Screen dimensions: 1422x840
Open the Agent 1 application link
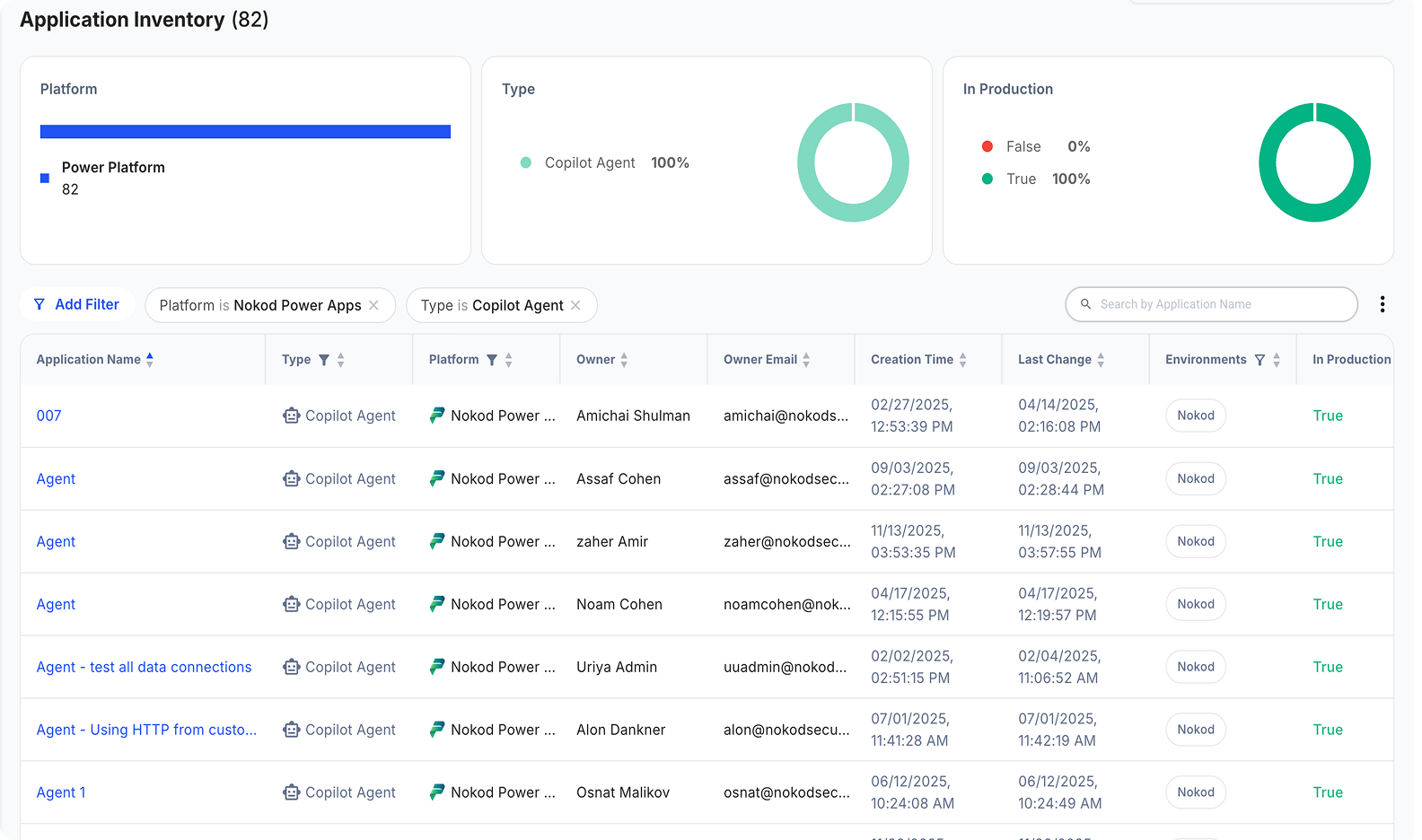click(61, 792)
